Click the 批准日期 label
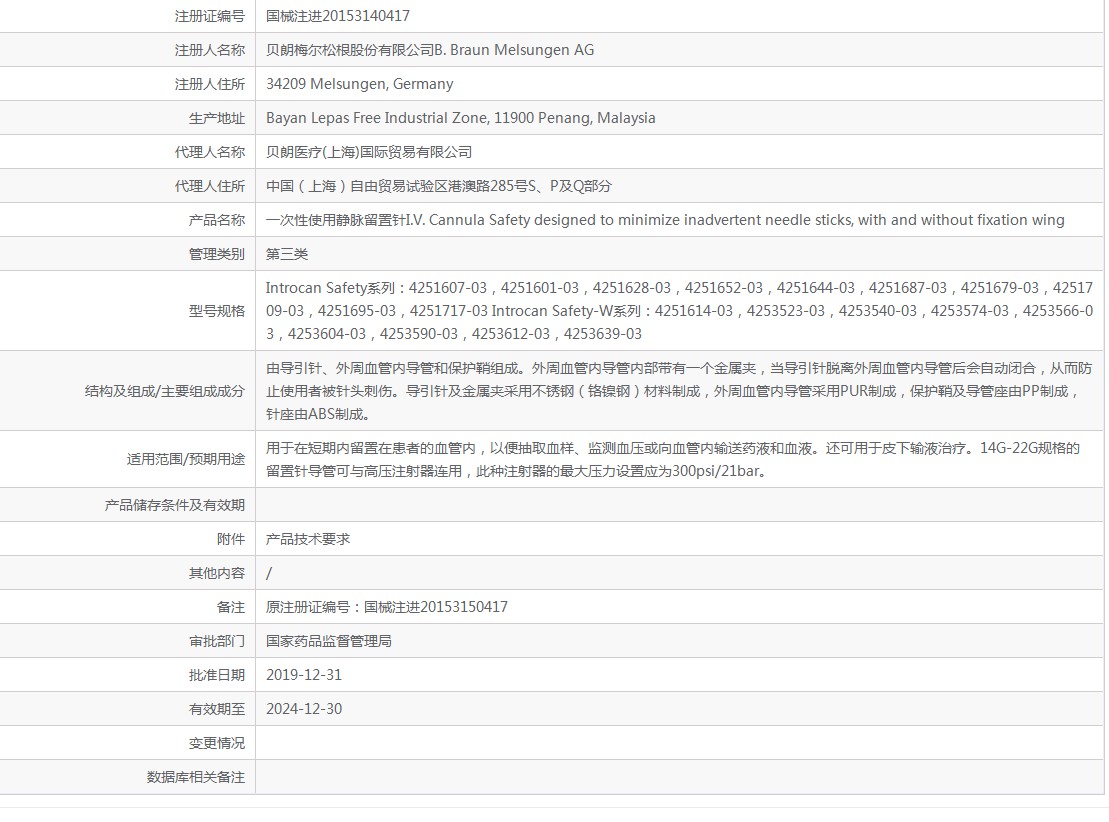Image resolution: width=1109 pixels, height=822 pixels. click(216, 674)
